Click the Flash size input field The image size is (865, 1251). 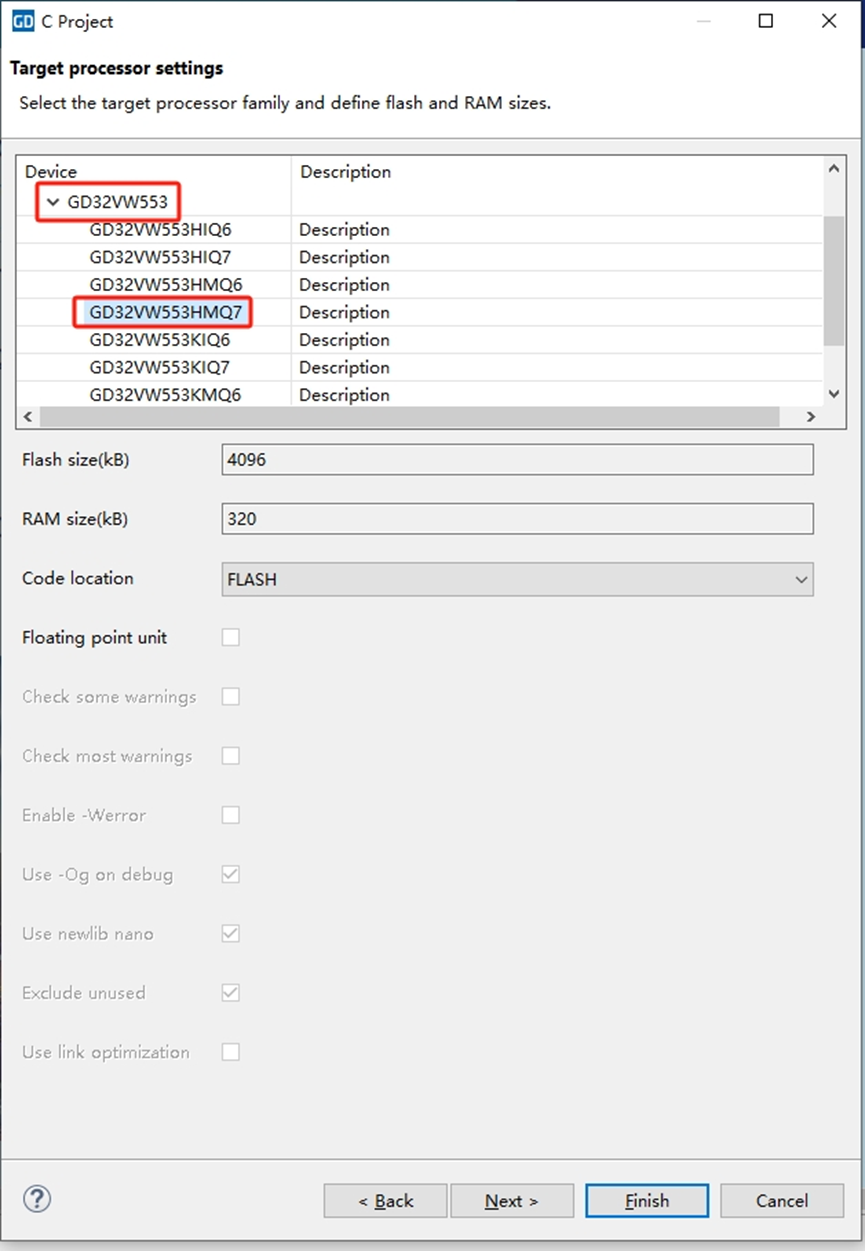click(516, 460)
